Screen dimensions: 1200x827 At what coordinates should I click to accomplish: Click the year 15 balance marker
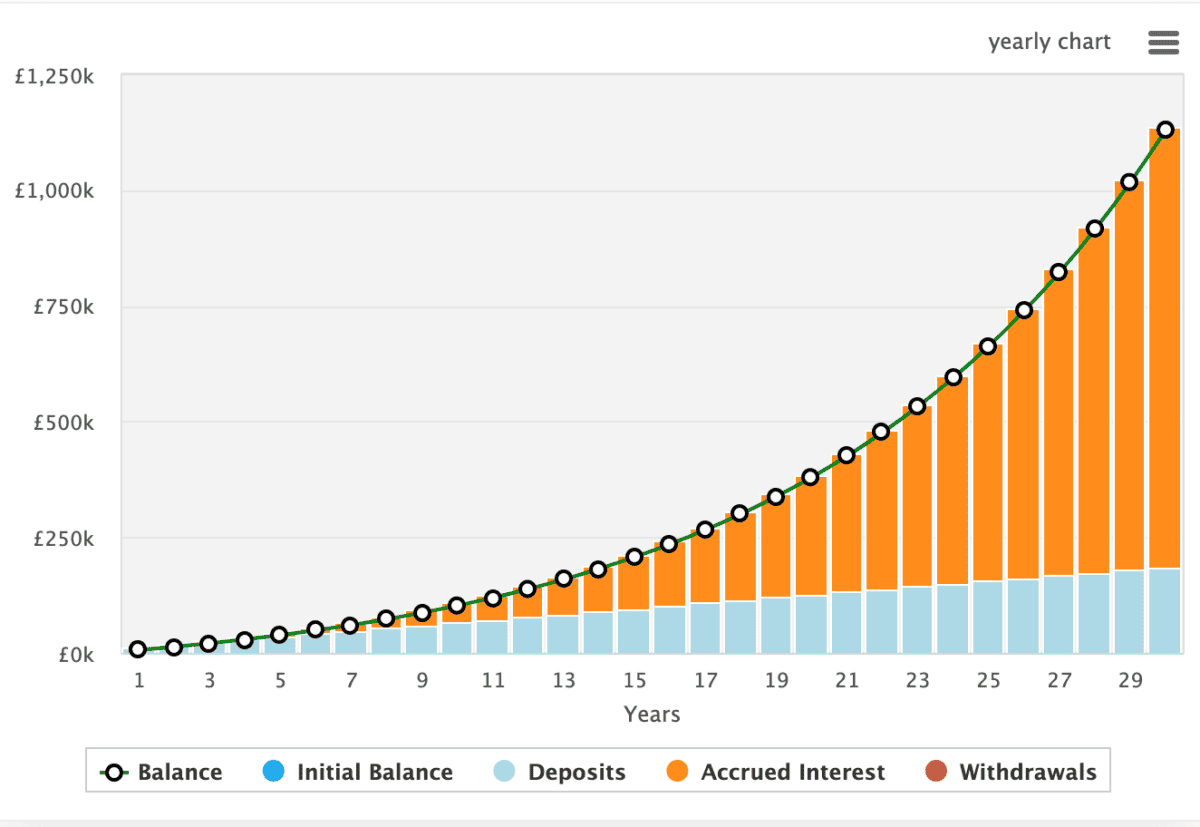634,557
